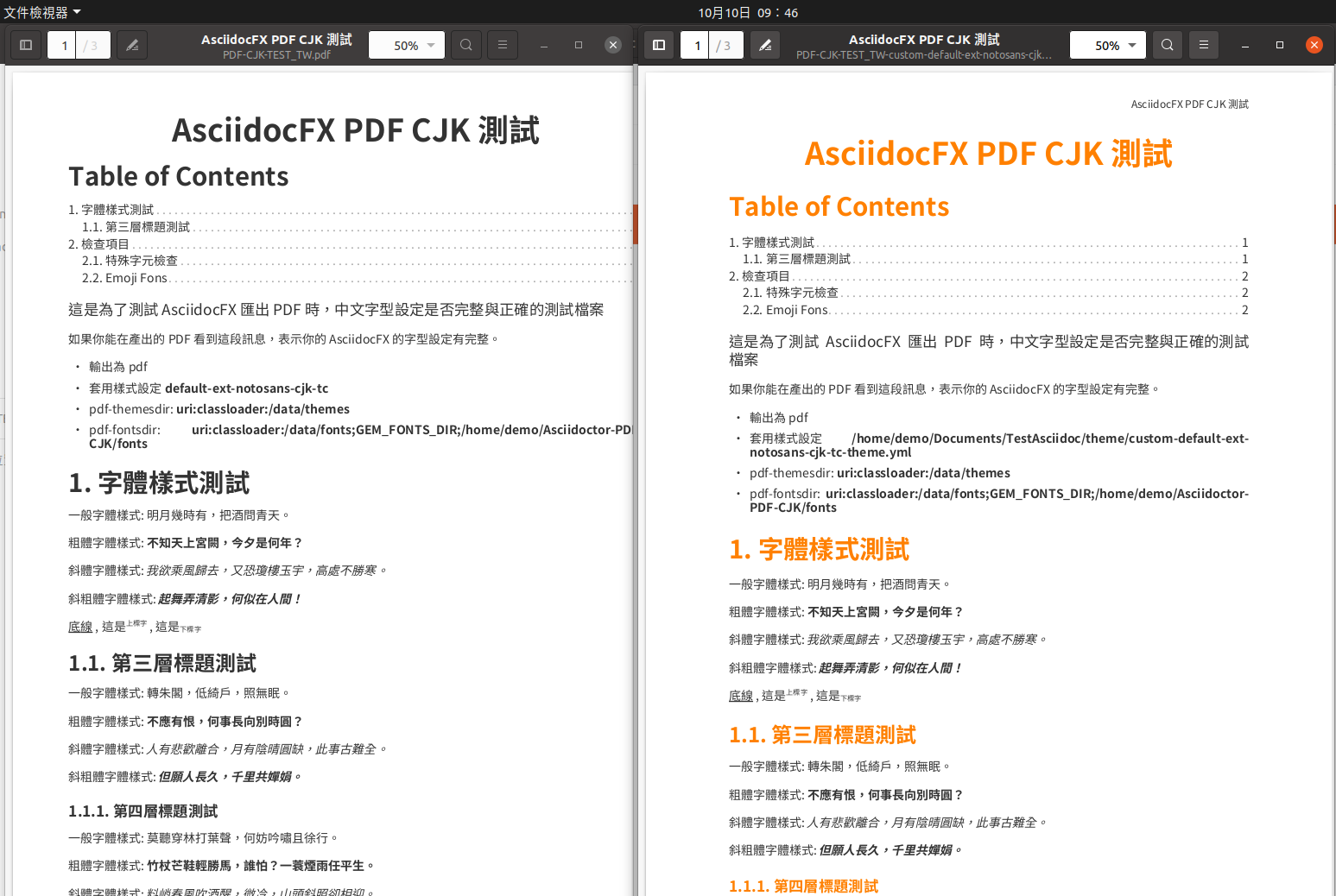This screenshot has height=896, width=1336.
Task: Open TOC entry 1. 字體樣式測試 in right document
Action: [772, 243]
